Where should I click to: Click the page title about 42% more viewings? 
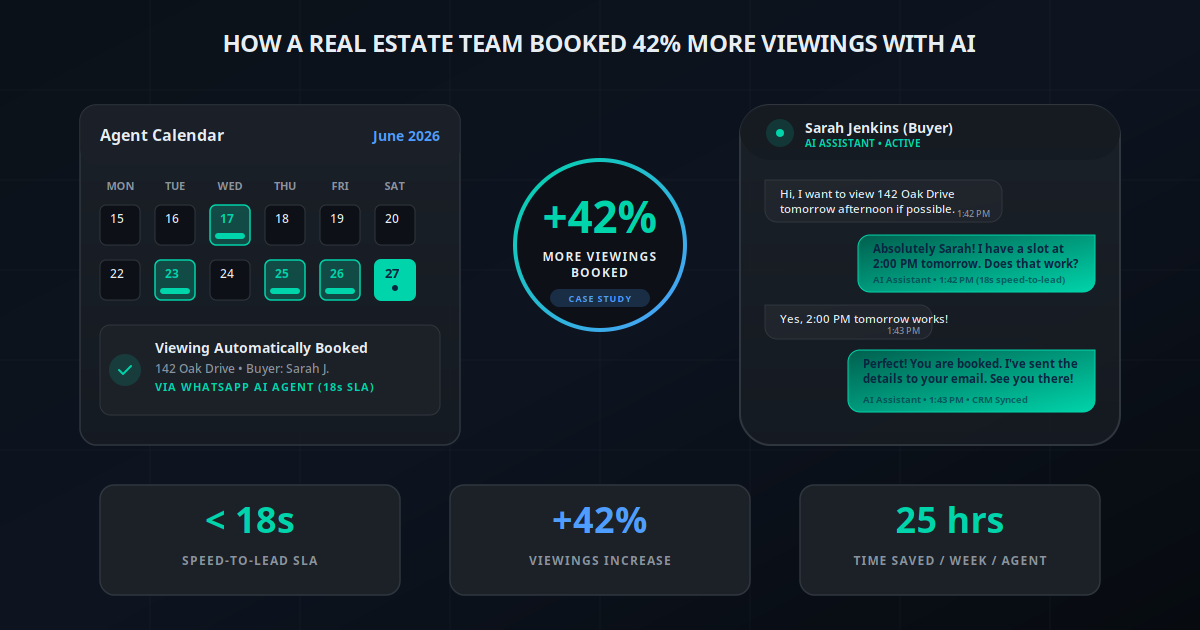click(x=600, y=44)
